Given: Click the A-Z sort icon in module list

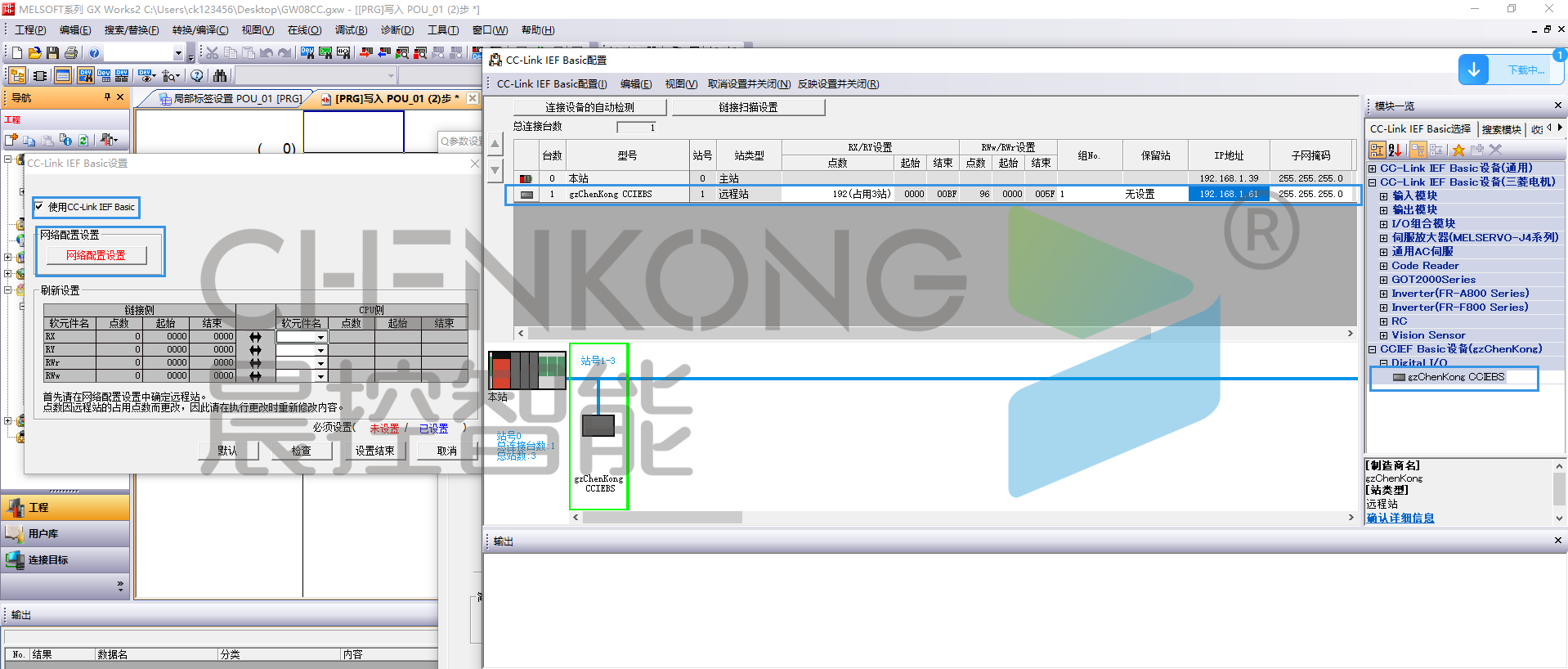Looking at the screenshot, I should pyautogui.click(x=1395, y=150).
